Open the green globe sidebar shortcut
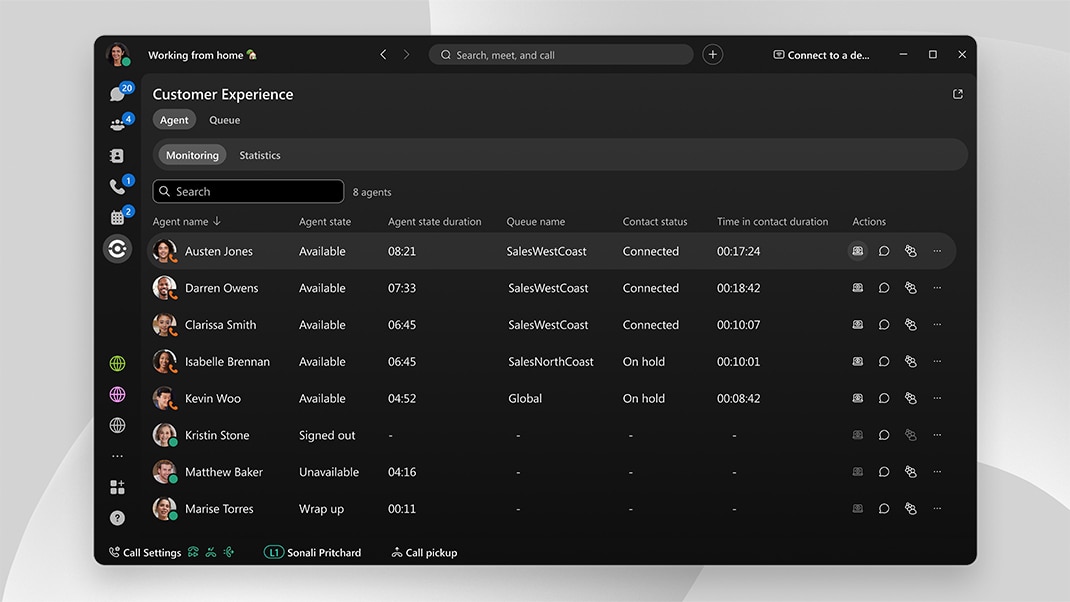 click(117, 363)
